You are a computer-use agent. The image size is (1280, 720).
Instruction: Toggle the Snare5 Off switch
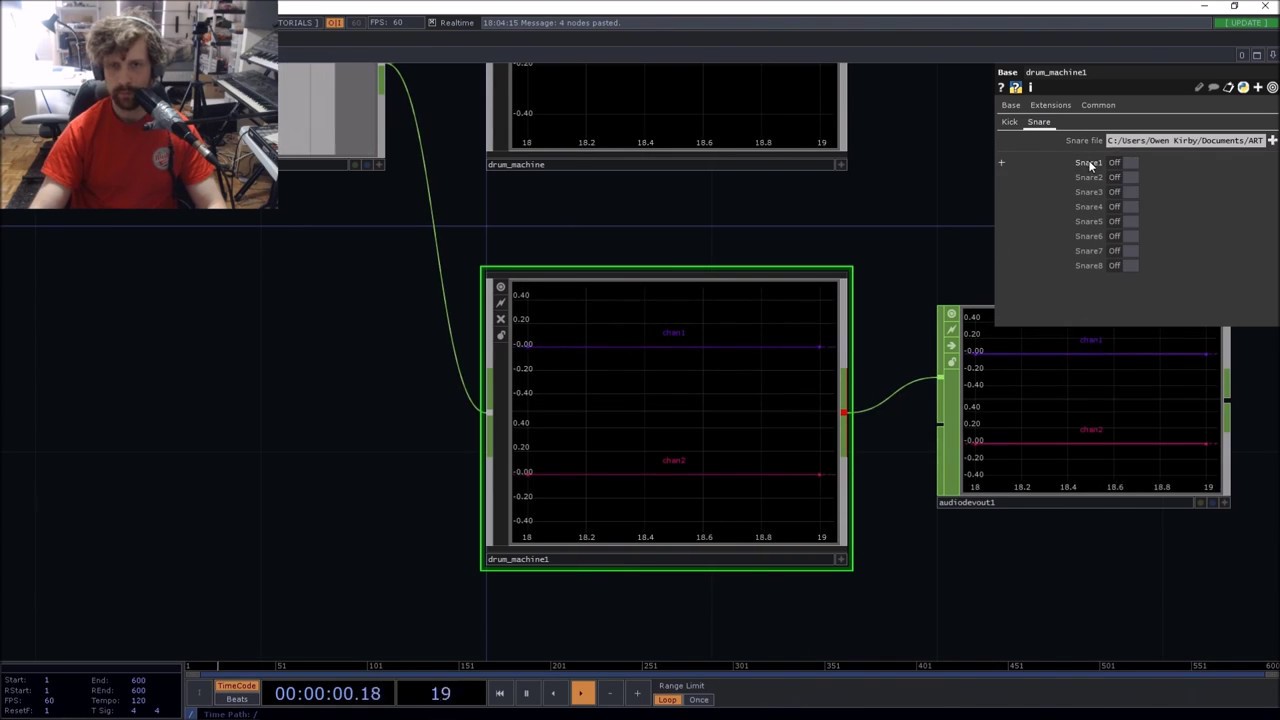1122,221
